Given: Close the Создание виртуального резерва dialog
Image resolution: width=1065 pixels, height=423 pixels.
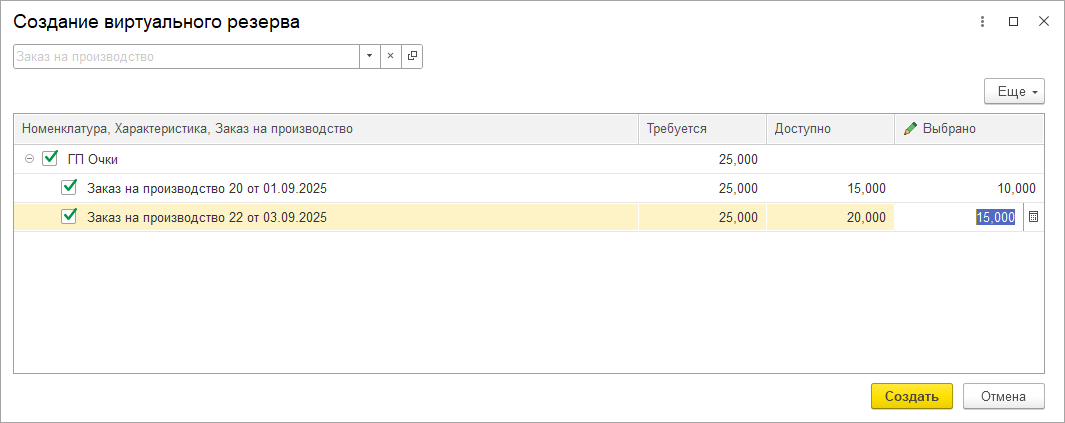Looking at the screenshot, I should (x=1043, y=21).
